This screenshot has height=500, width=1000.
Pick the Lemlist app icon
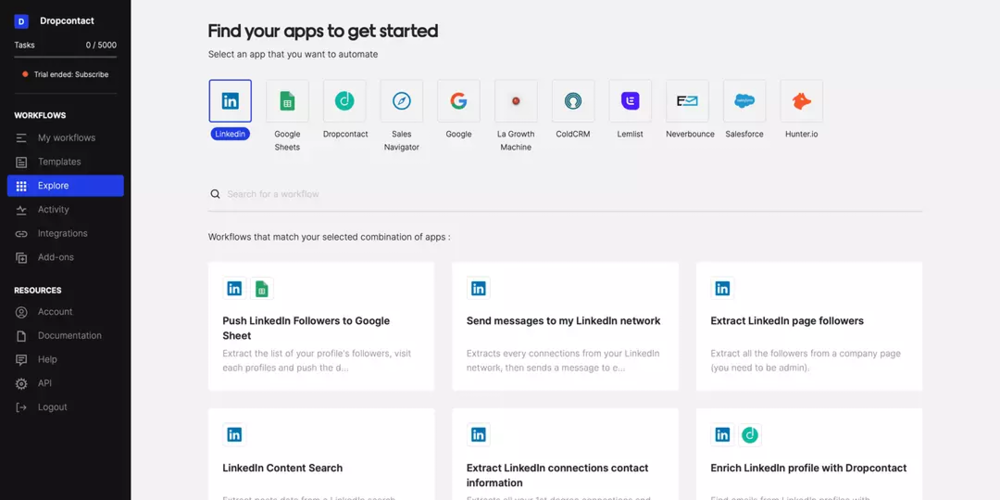pyautogui.click(x=630, y=101)
